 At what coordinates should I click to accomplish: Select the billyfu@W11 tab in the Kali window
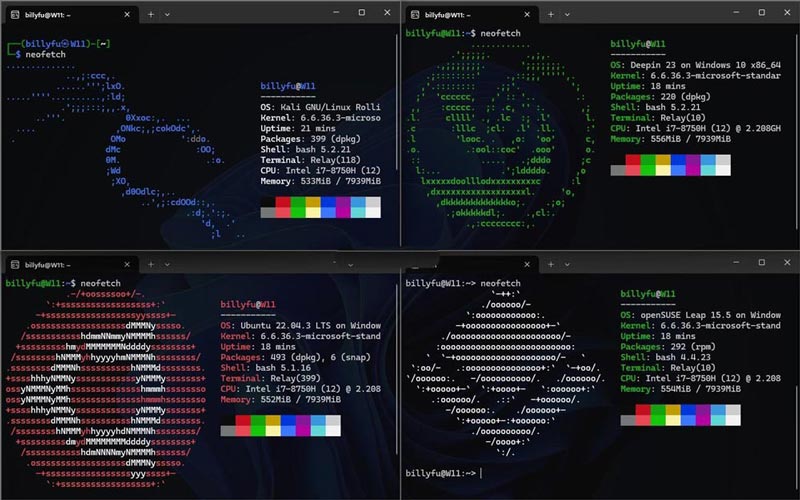click(65, 15)
